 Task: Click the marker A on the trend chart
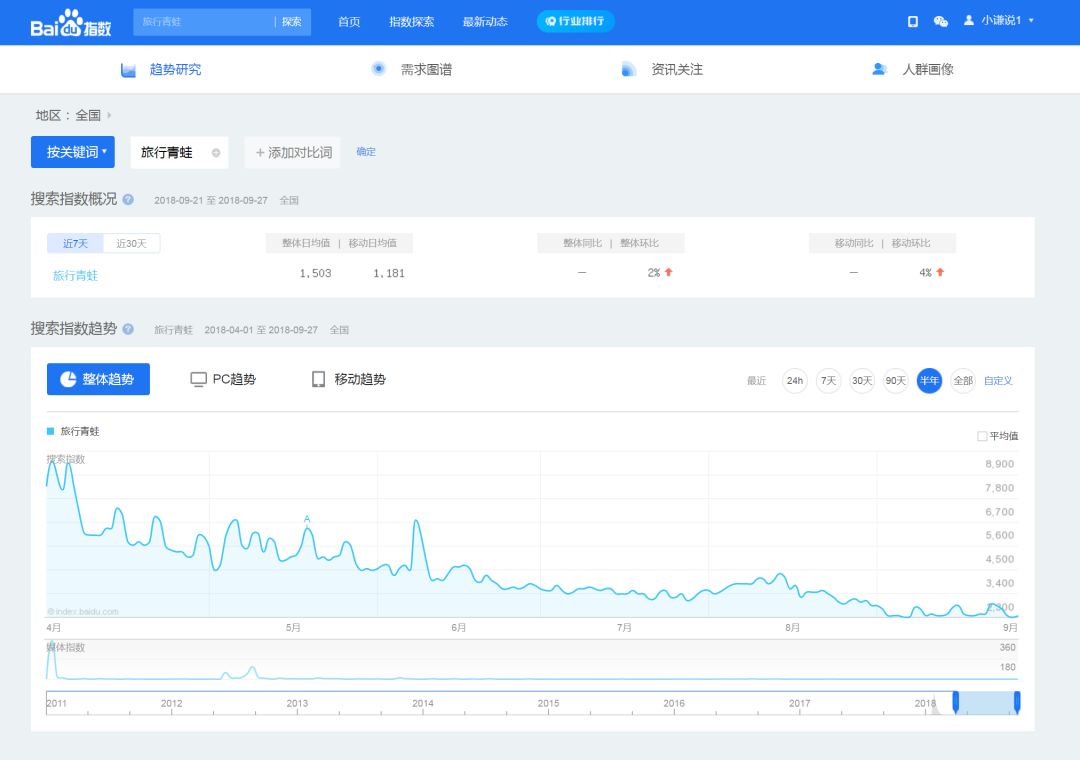(x=307, y=520)
